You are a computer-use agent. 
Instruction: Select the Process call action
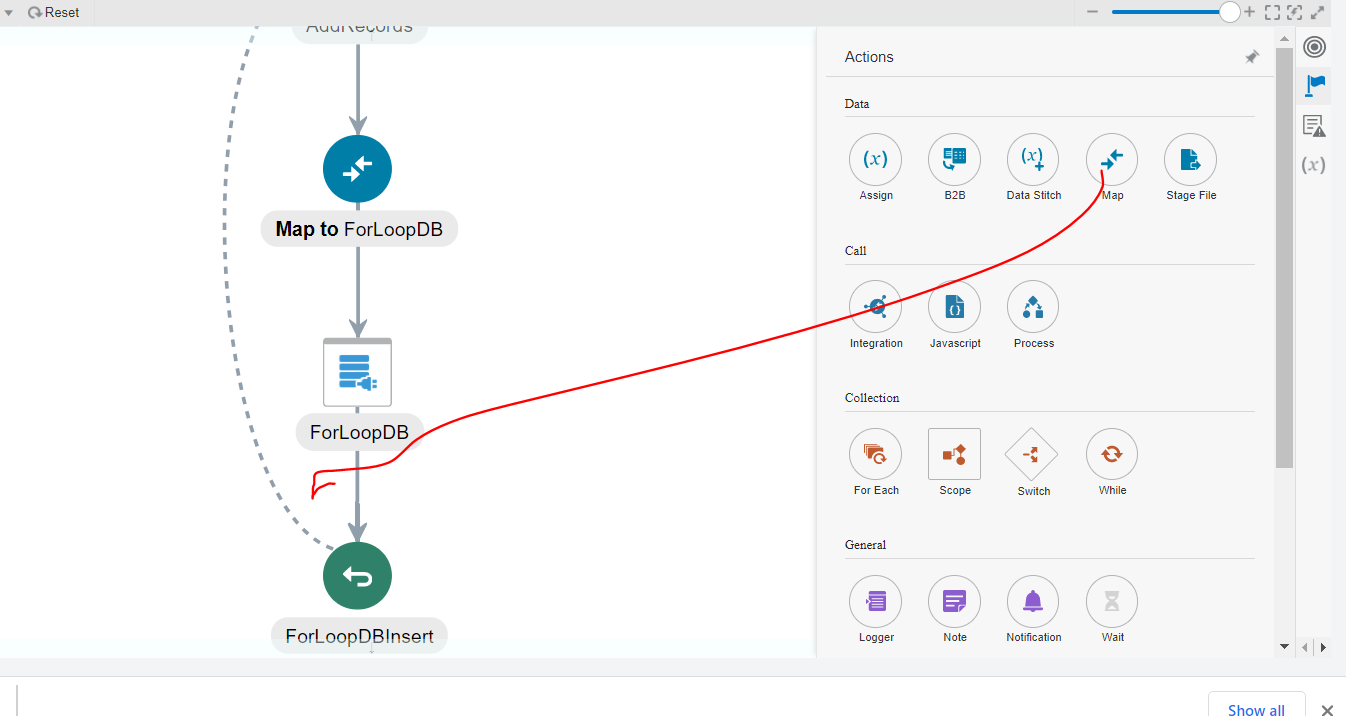pos(1032,307)
